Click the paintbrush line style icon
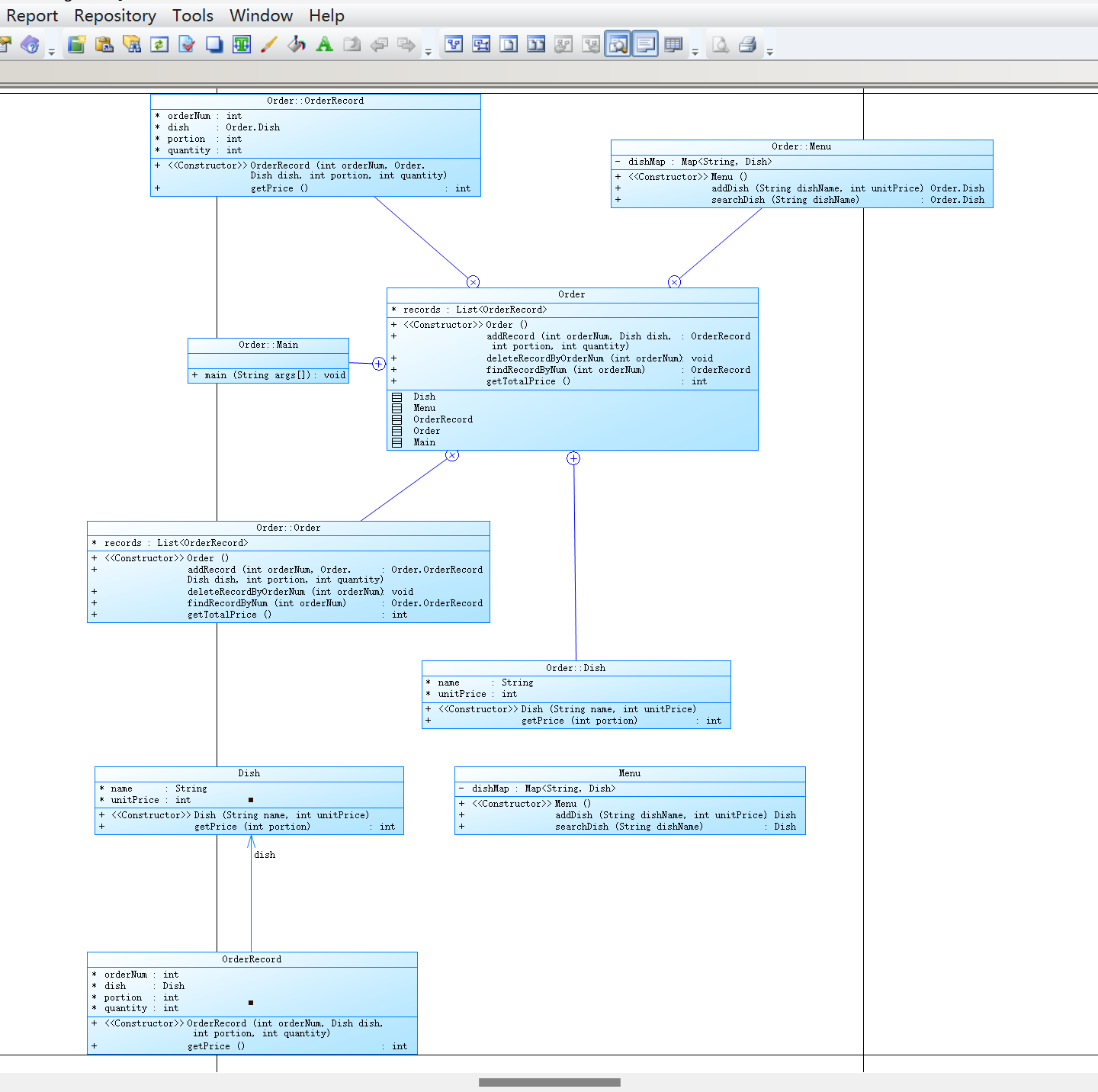Viewport: 1098px width, 1092px height. tap(268, 45)
